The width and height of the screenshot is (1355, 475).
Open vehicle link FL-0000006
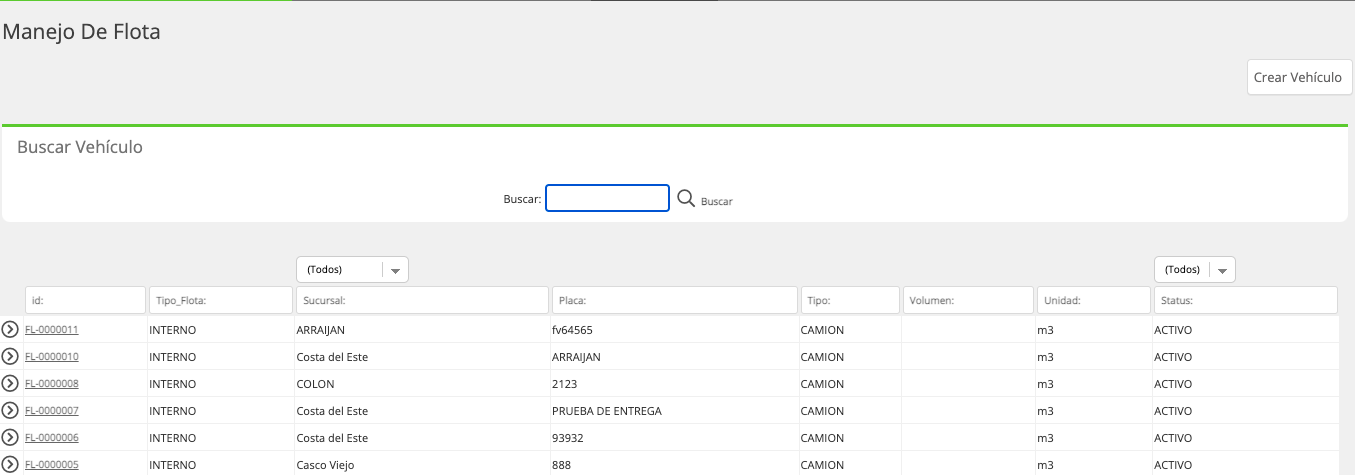[52, 437]
